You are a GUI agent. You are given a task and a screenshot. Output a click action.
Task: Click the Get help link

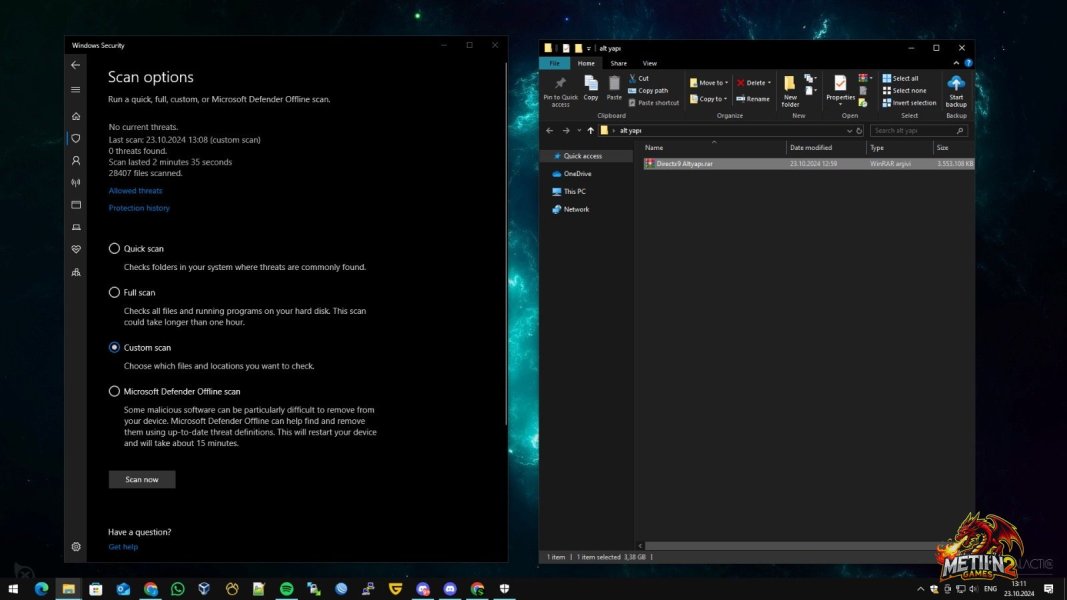[x=123, y=547]
